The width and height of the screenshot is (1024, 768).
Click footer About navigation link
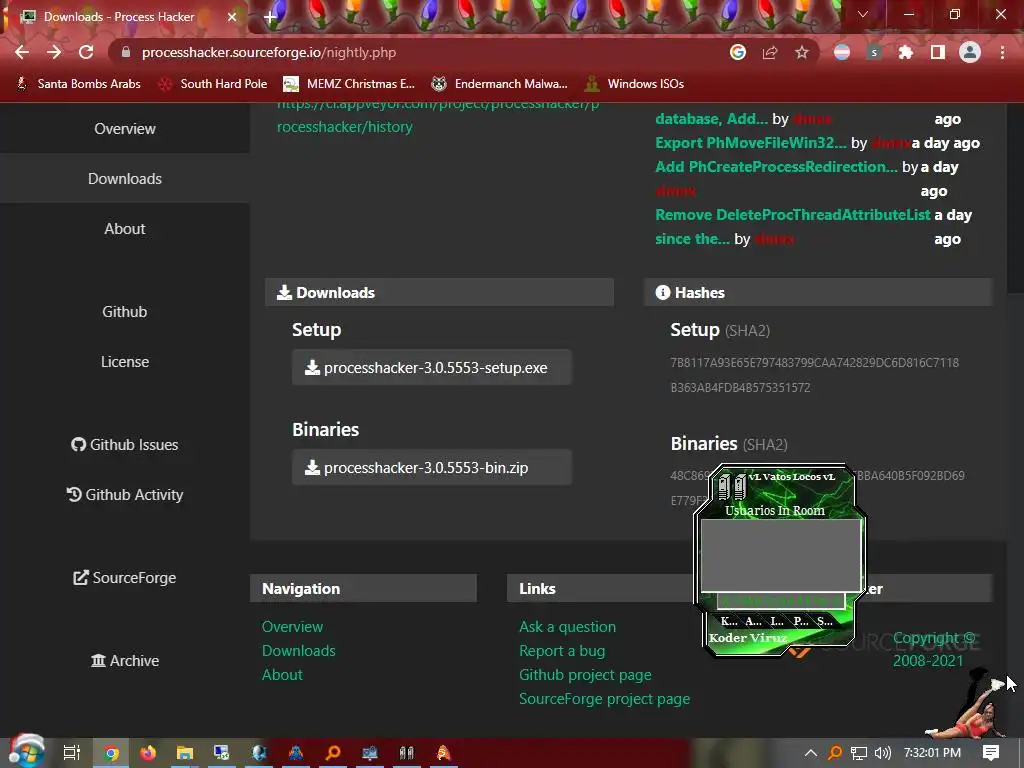pos(282,675)
